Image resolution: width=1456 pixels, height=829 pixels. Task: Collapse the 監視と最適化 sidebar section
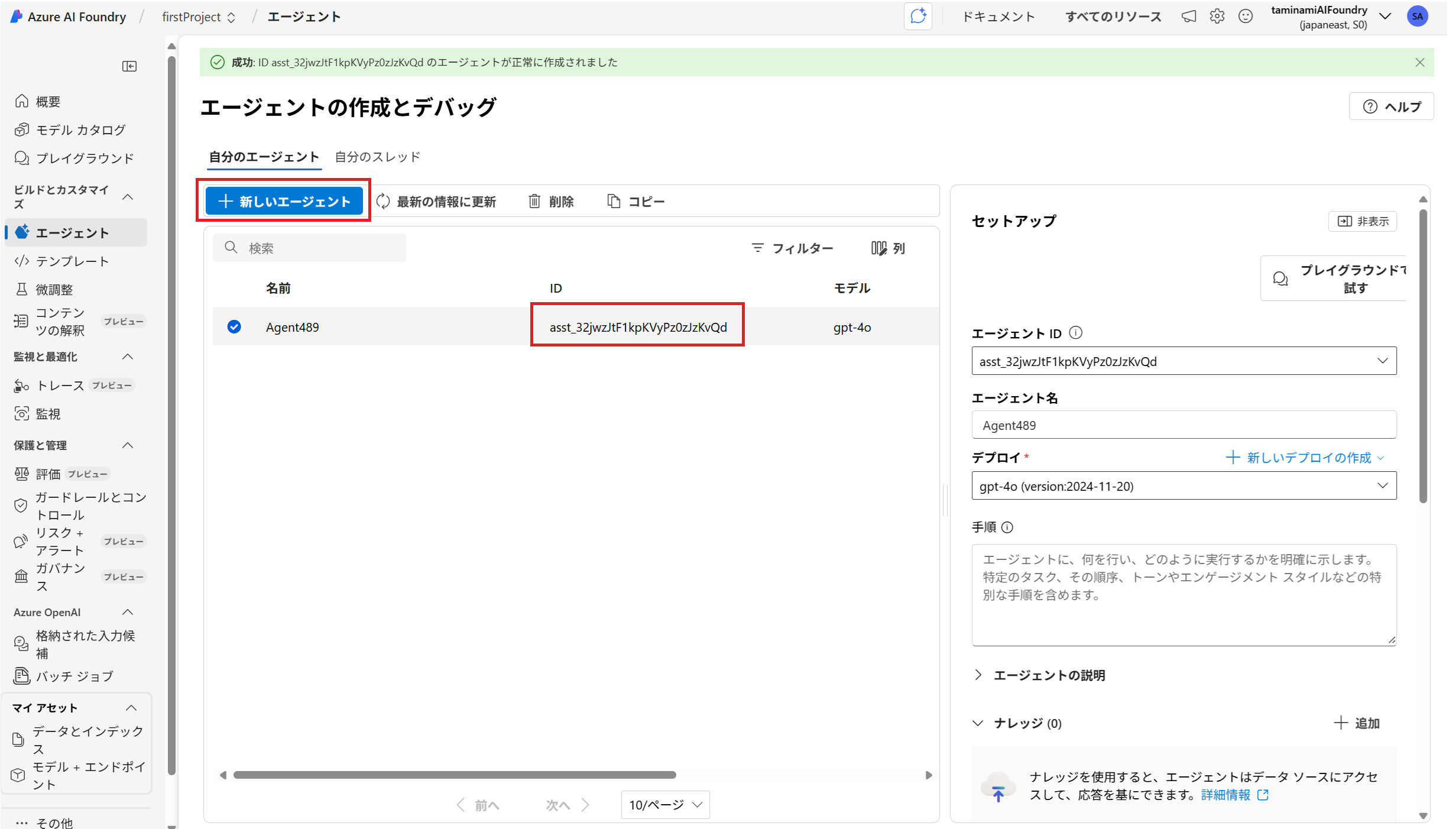(x=128, y=357)
